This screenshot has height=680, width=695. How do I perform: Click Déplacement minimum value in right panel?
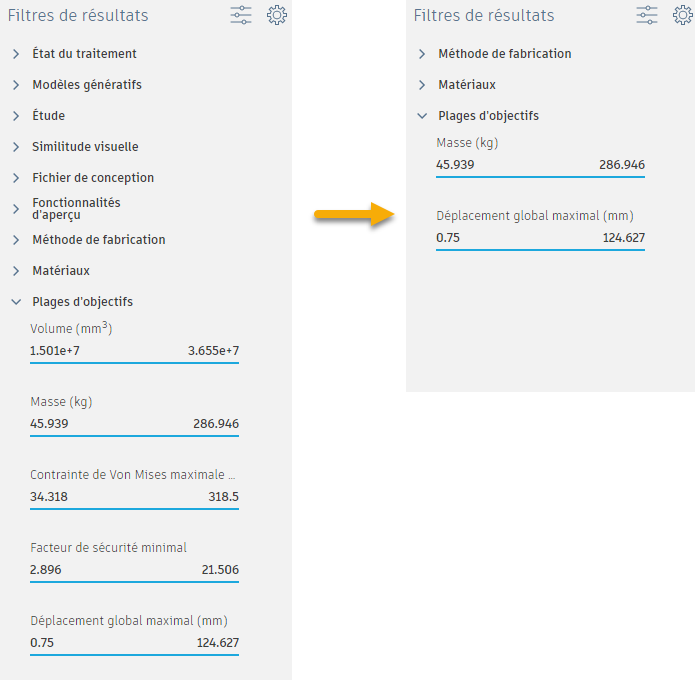(448, 238)
